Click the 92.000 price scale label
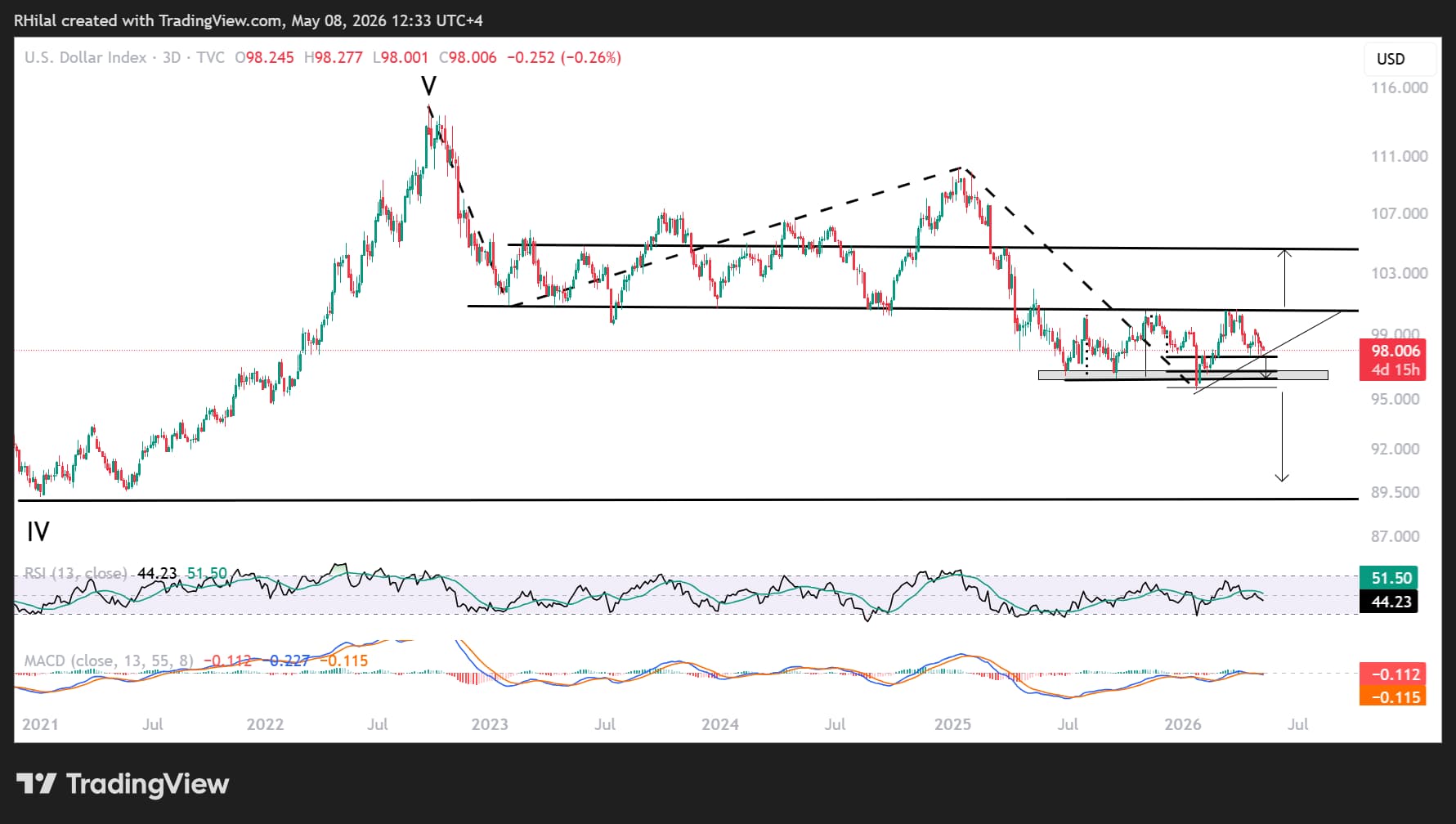The width and height of the screenshot is (1456, 824). coord(1396,449)
